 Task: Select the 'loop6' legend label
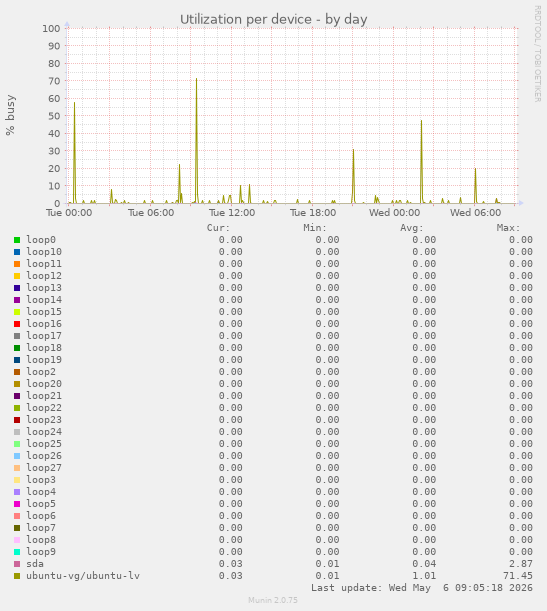point(41,516)
